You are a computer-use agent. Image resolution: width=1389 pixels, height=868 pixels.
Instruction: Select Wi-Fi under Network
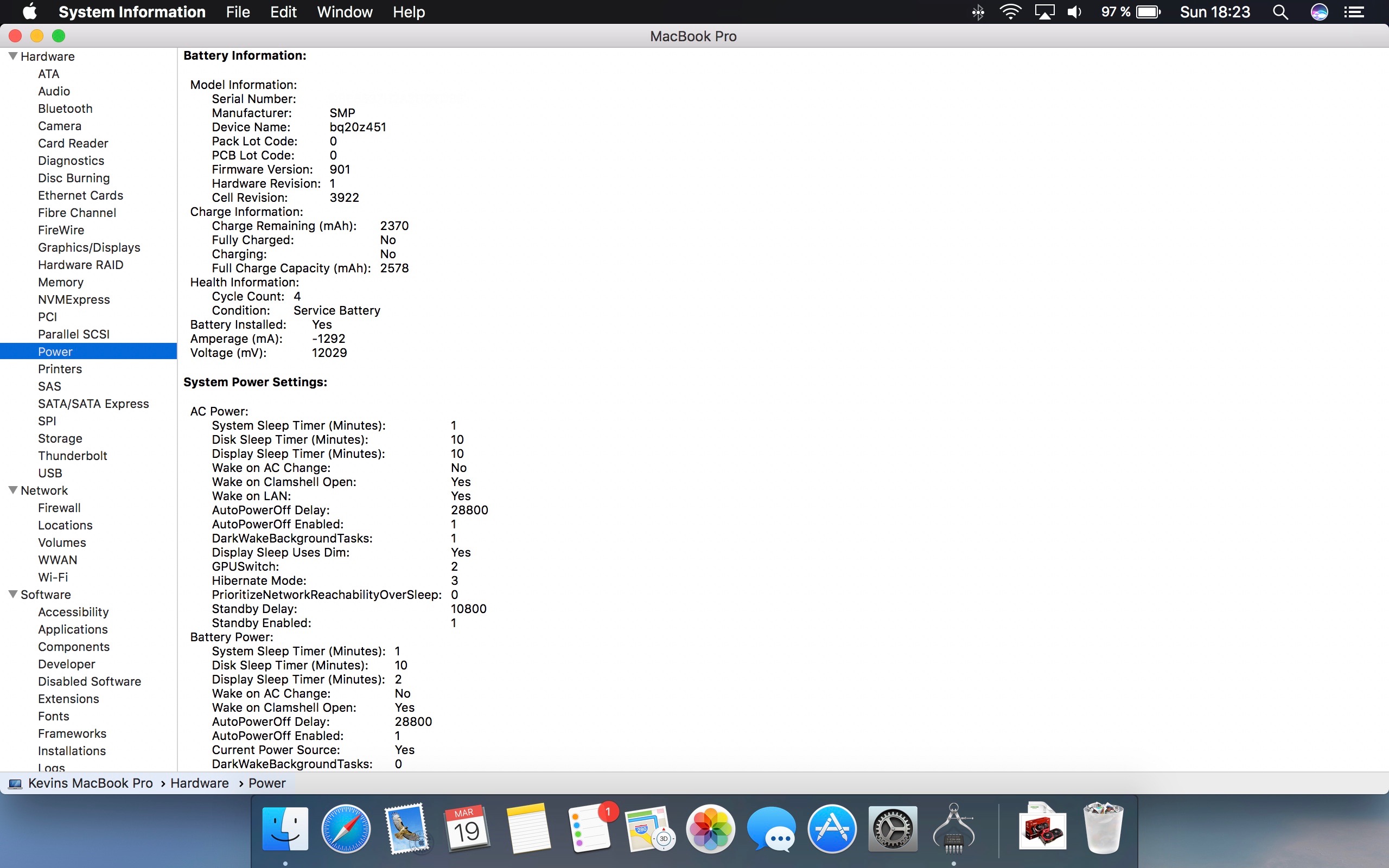pyautogui.click(x=53, y=577)
